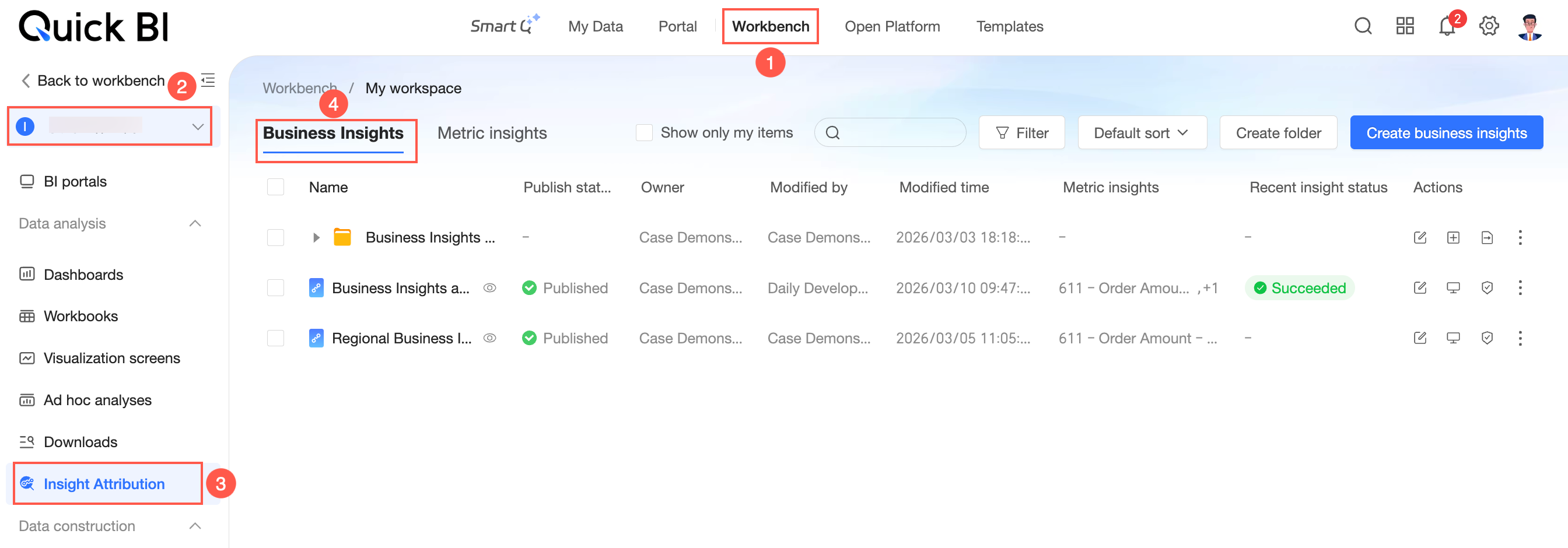Image resolution: width=1568 pixels, height=548 pixels.
Task: Open Dashboards in sidebar
Action: [x=71, y=275]
